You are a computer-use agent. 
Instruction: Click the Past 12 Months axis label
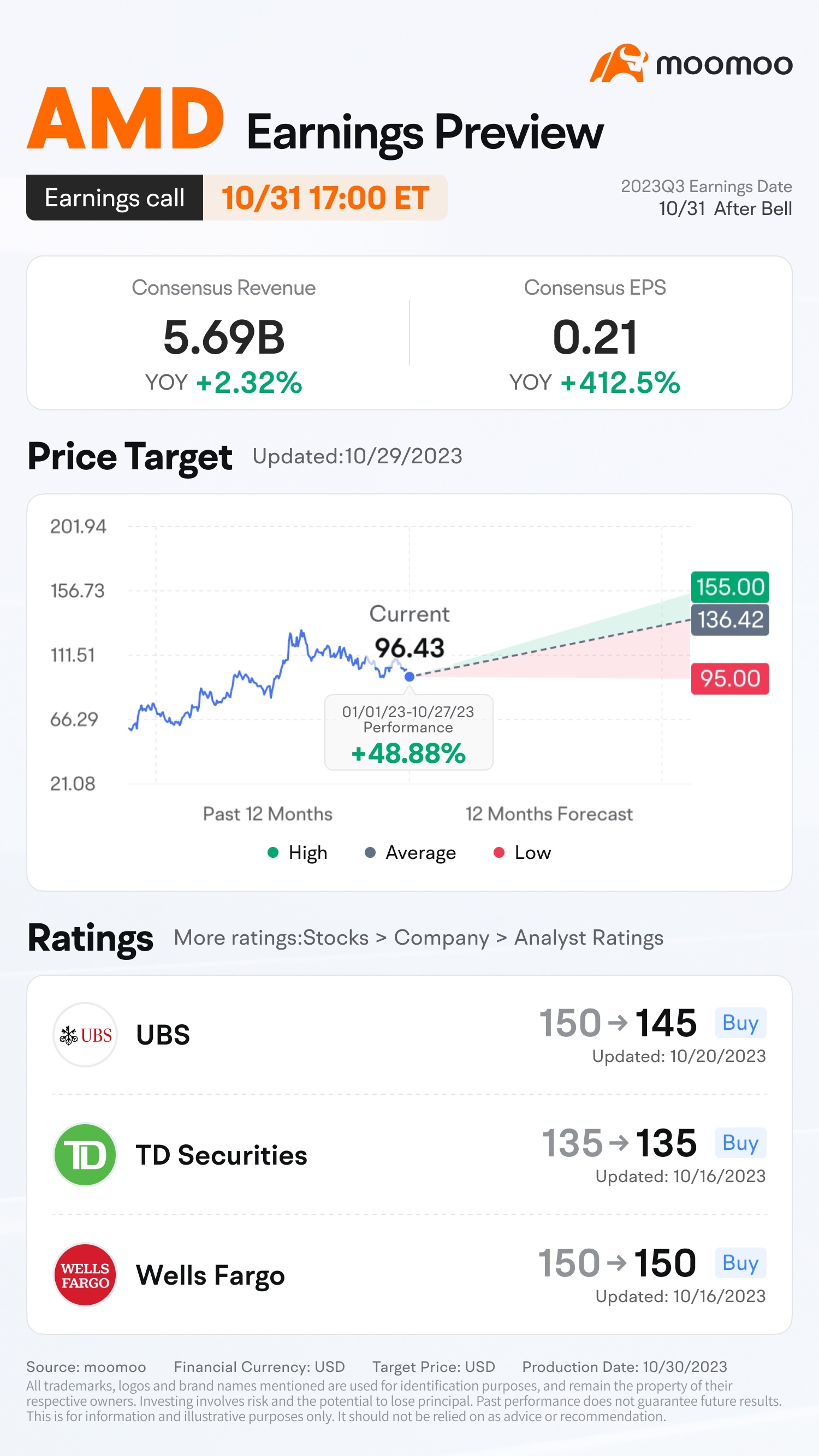[268, 814]
